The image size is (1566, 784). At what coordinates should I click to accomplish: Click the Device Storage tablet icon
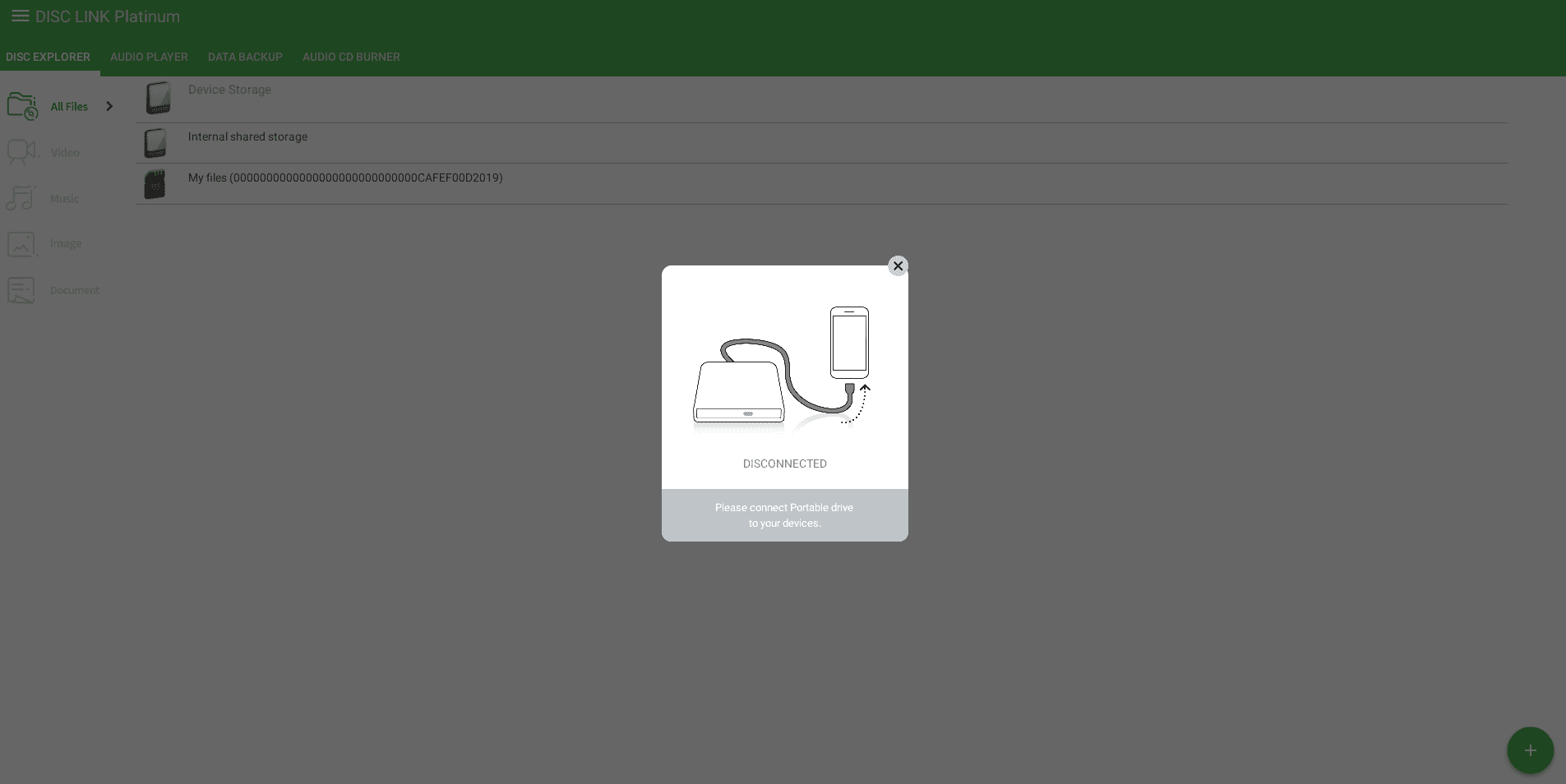[158, 98]
